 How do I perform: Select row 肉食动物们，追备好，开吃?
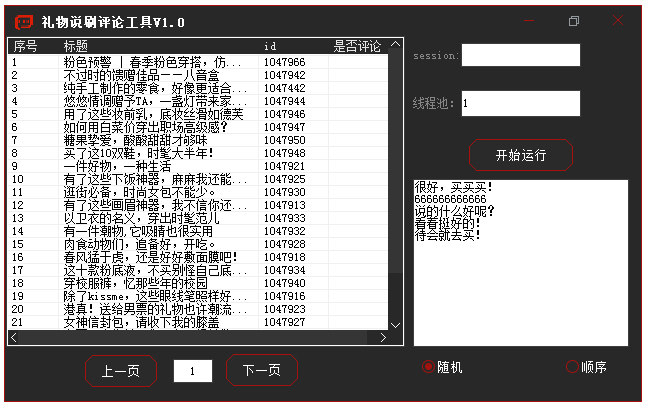click(198, 244)
